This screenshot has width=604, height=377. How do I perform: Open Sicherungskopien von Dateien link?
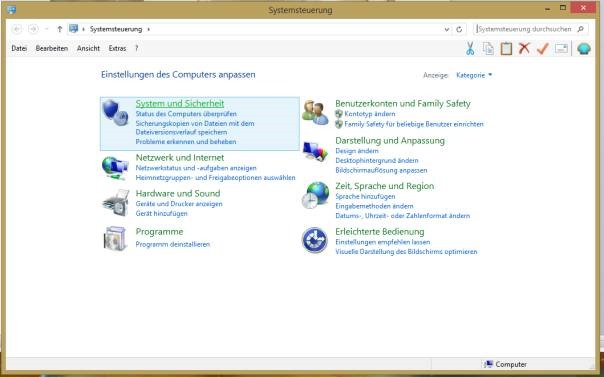pyautogui.click(x=195, y=128)
